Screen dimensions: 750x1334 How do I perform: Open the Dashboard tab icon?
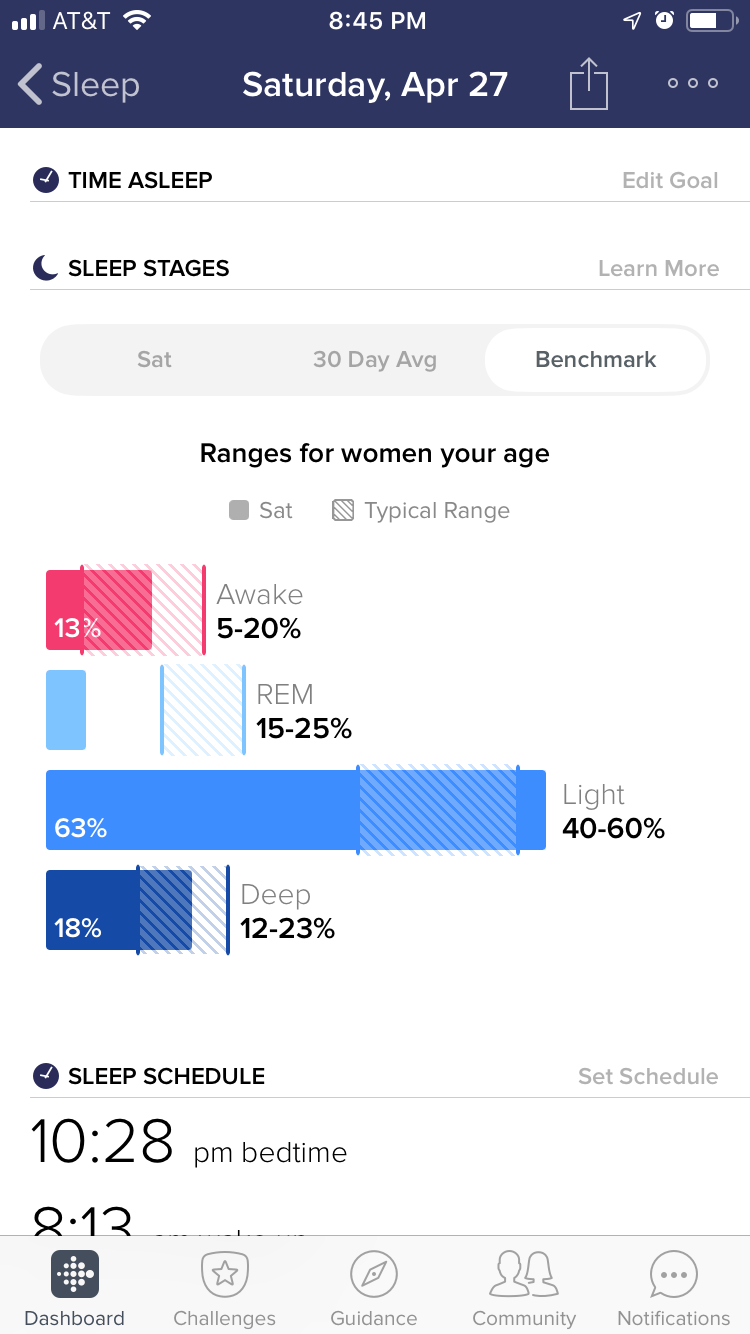point(75,1274)
